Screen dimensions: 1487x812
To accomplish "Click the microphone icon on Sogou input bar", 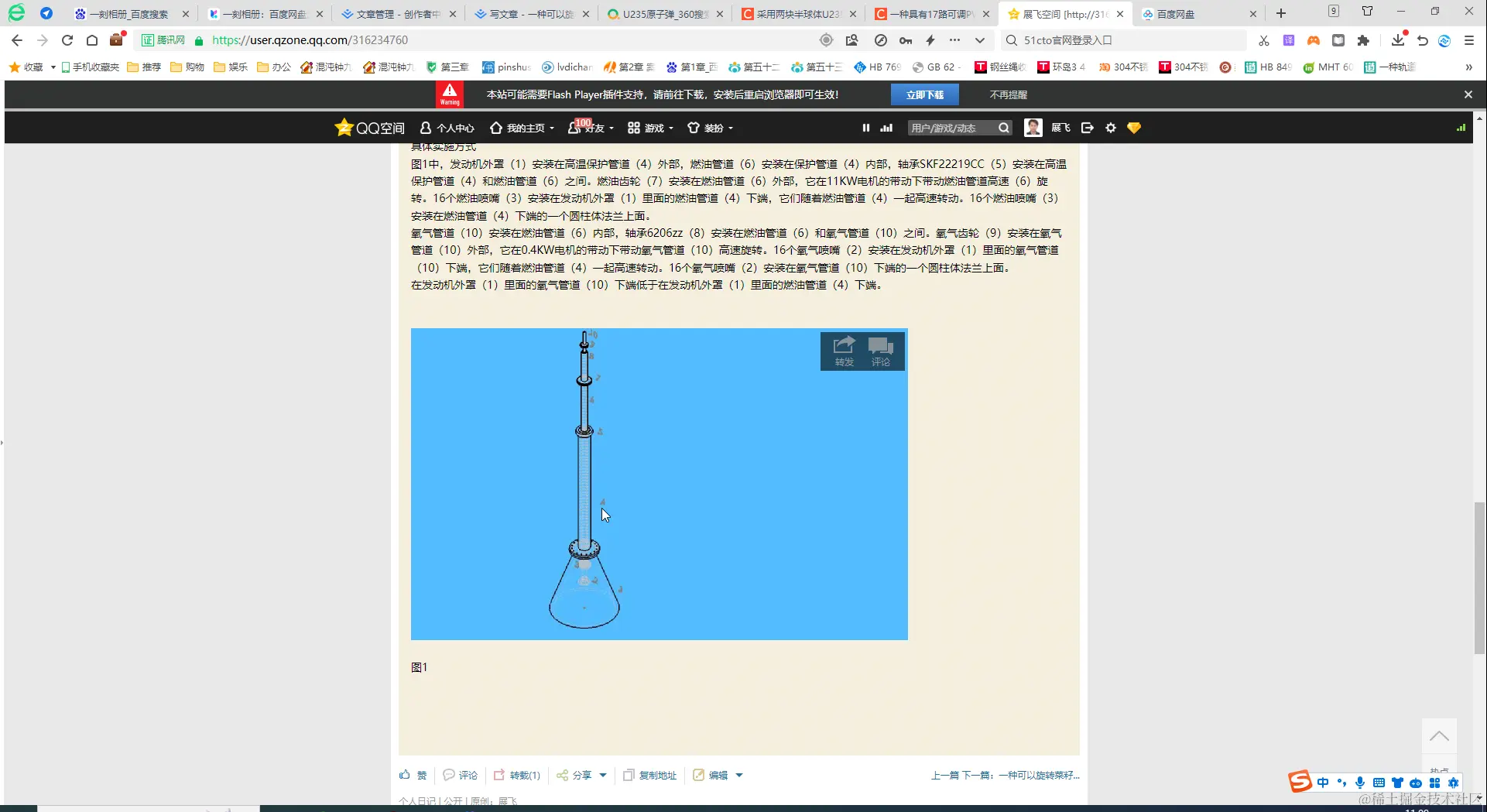I will (1360, 783).
